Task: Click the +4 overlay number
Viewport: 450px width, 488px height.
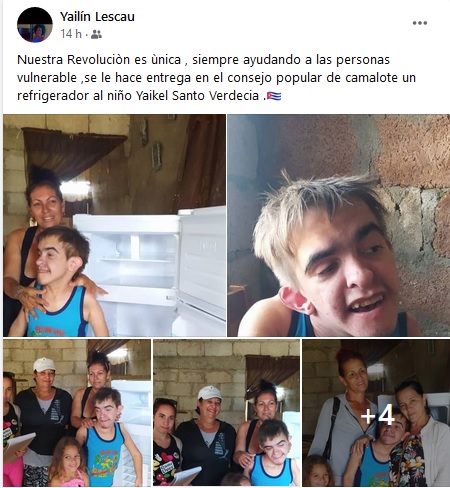Action: (x=378, y=416)
